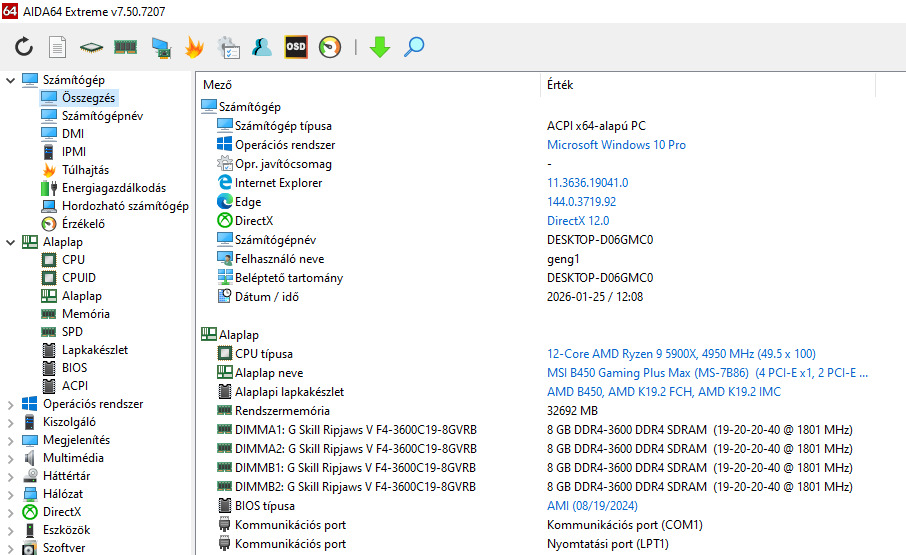Click the Refresh toolbar icon
The height and width of the screenshot is (555, 906).
click(x=24, y=47)
